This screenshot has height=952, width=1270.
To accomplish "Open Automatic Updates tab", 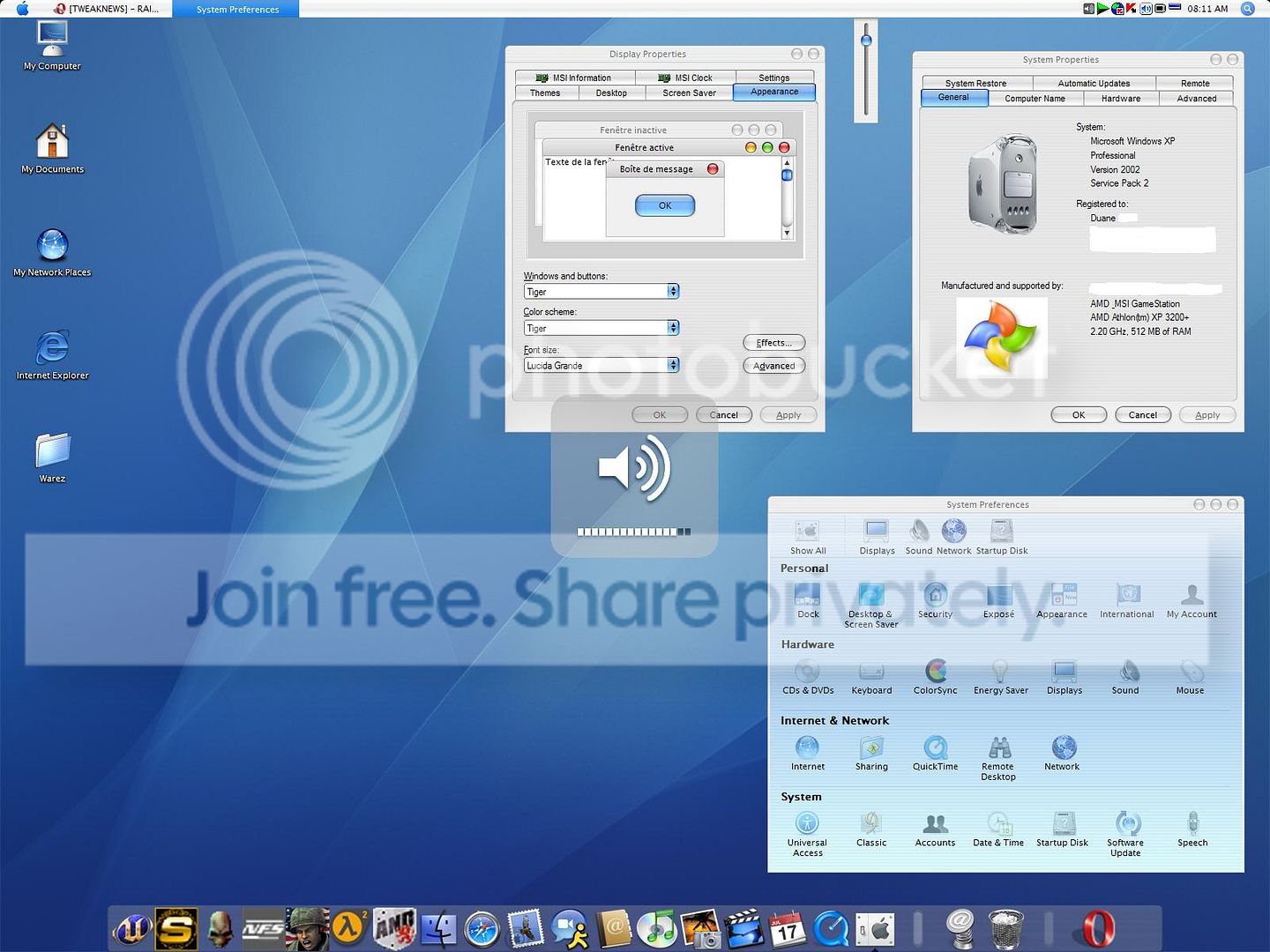I will 1094,83.
